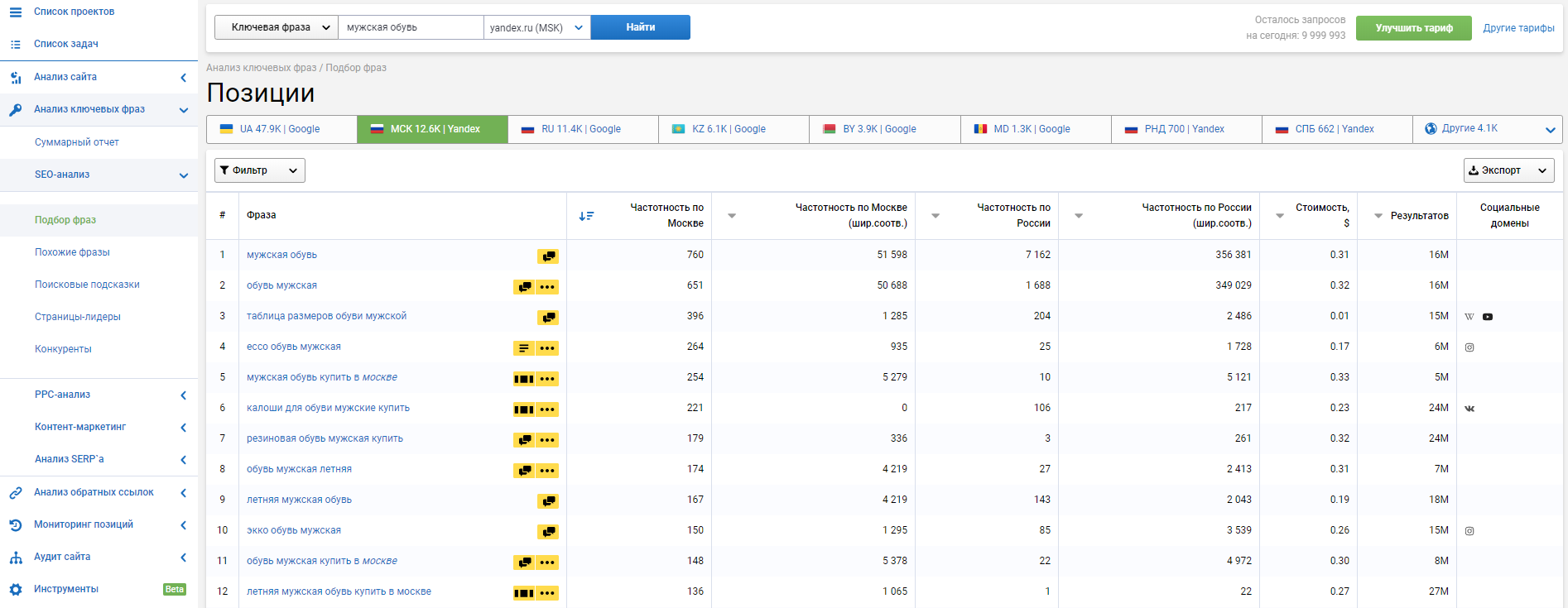The height and width of the screenshot is (608, 1568).
Task: Sort by the Стоимость, $ column arrow
Action: coord(1280,216)
